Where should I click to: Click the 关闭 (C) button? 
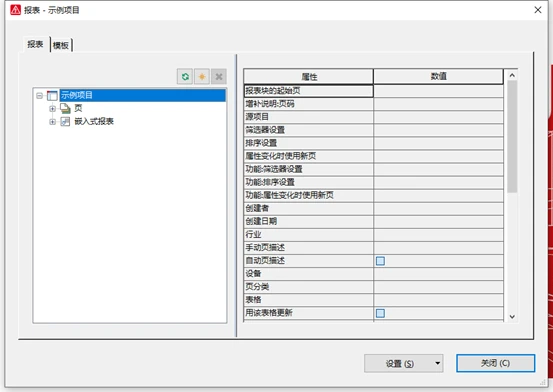[496, 363]
